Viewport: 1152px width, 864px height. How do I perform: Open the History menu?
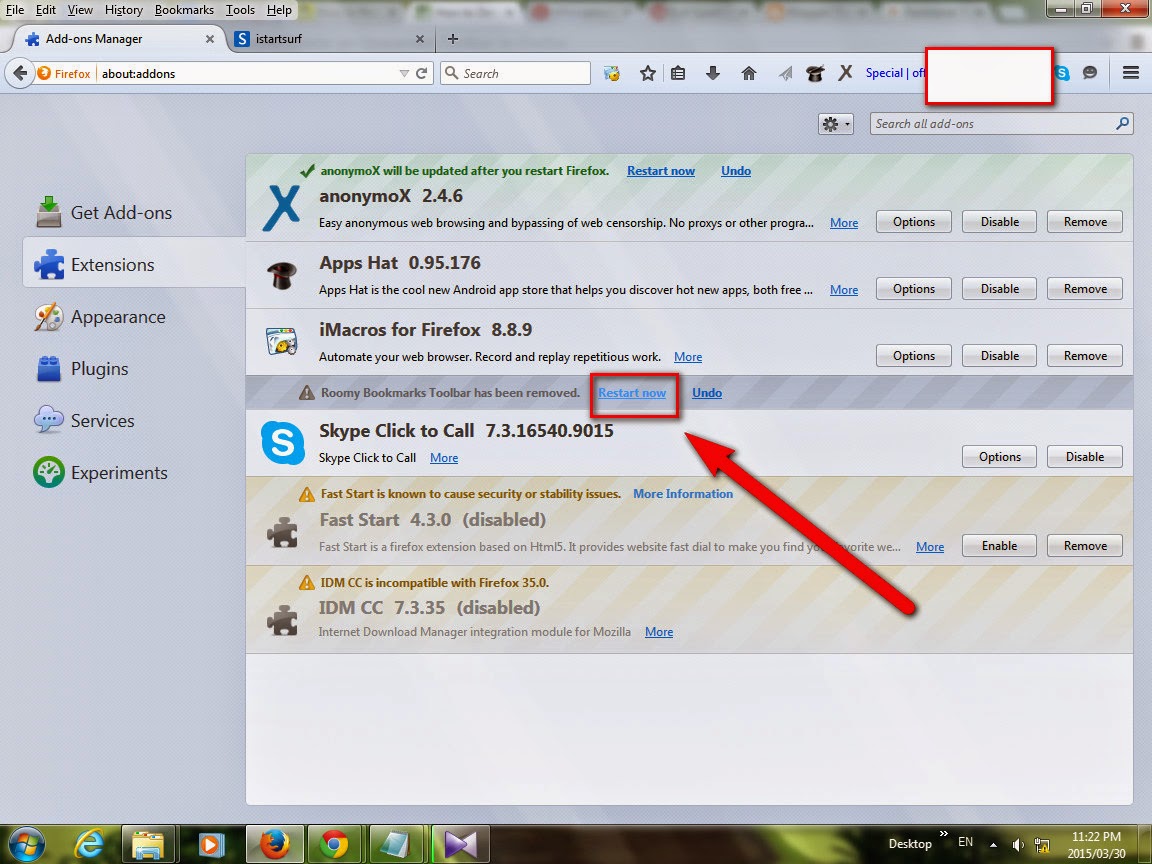click(x=123, y=10)
